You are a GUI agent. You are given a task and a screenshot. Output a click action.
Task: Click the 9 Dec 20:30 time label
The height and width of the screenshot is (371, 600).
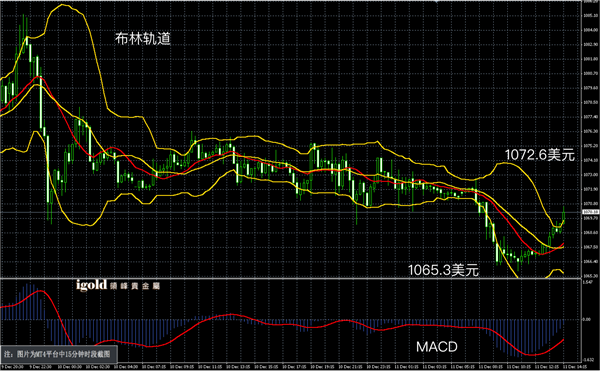tap(13, 367)
